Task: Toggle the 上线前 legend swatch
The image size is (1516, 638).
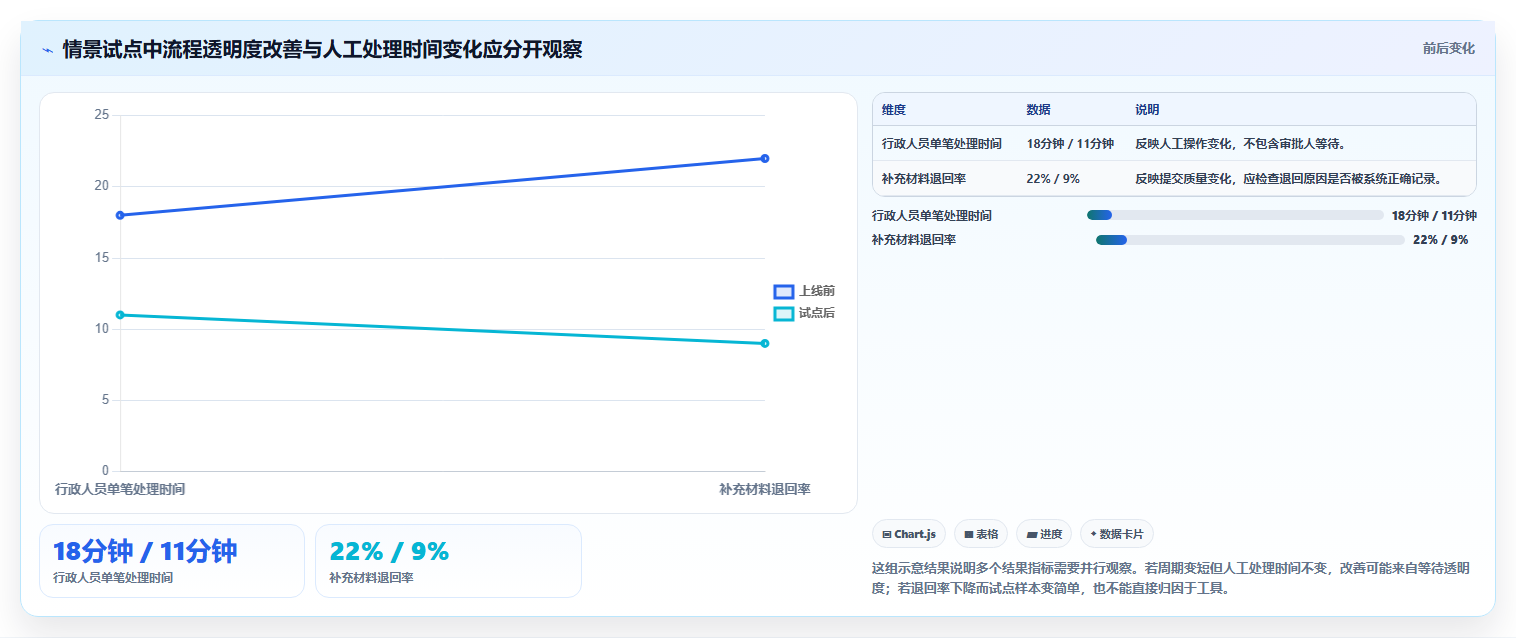Action: [783, 291]
